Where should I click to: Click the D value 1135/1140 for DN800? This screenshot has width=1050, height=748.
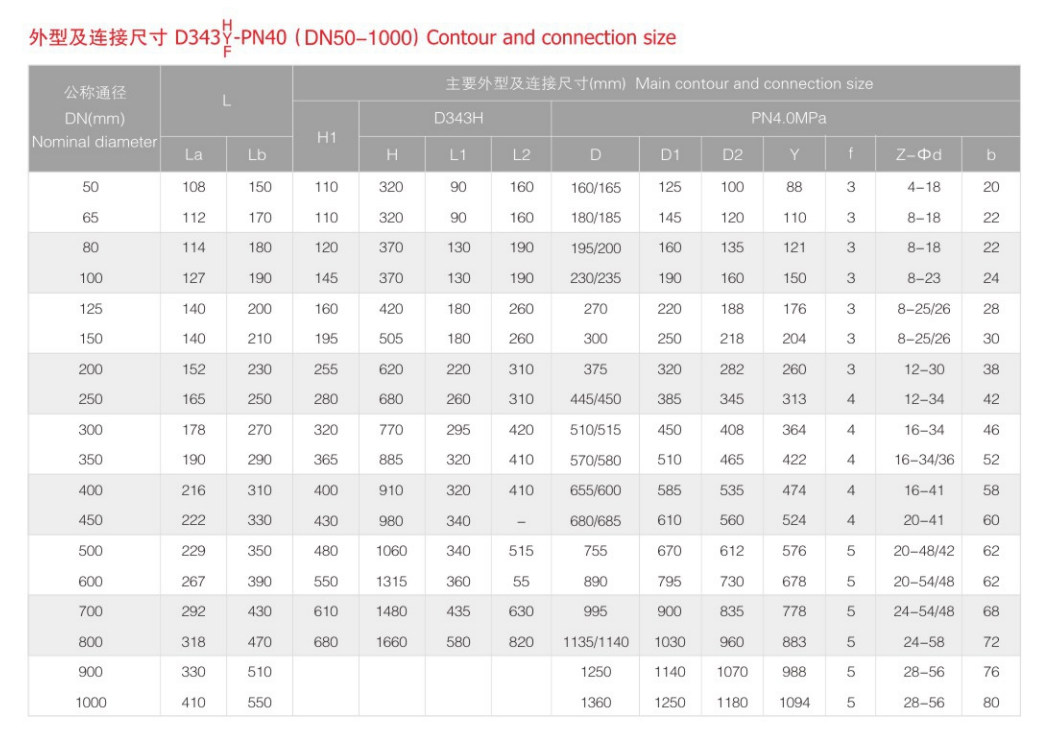596,642
